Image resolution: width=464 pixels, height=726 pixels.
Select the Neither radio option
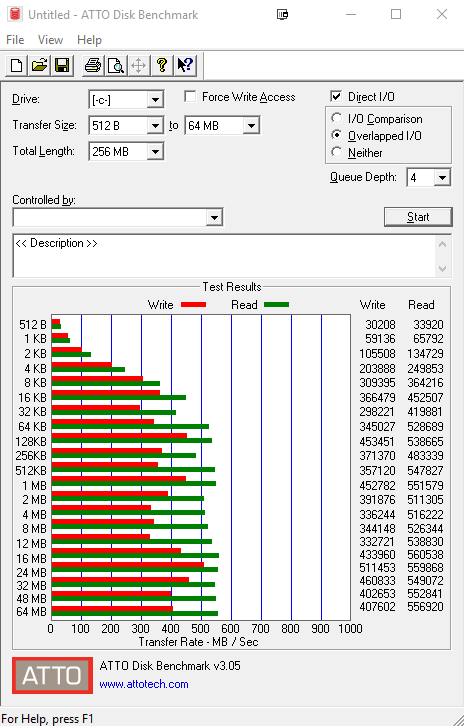click(337, 152)
